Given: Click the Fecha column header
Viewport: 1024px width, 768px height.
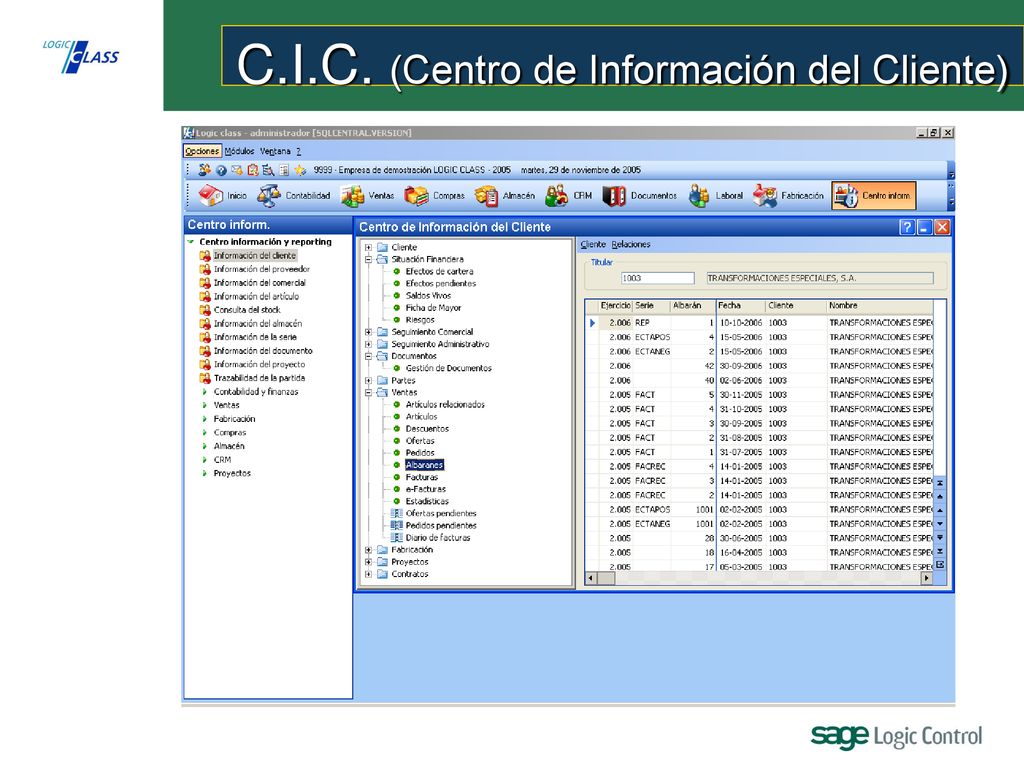Looking at the screenshot, I should 741,306.
